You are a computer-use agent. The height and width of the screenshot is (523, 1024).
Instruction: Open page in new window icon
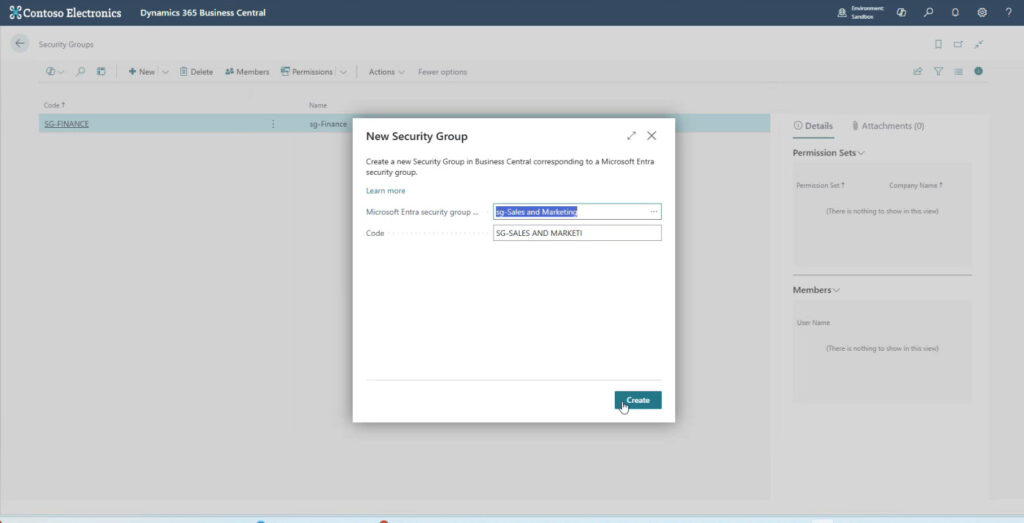pyautogui.click(x=958, y=44)
